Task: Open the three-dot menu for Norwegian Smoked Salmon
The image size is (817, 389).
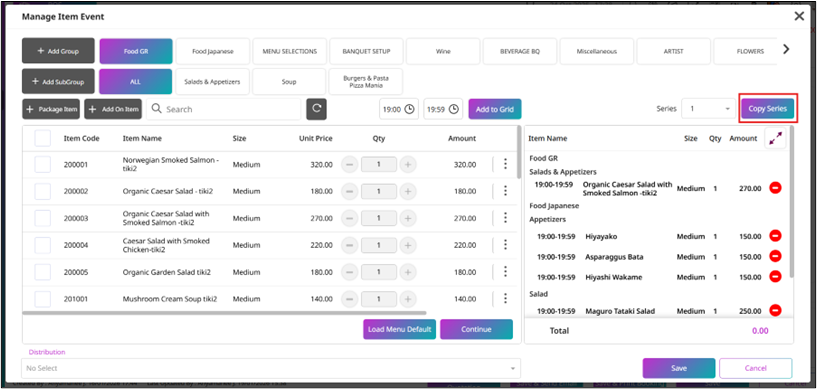Action: [x=504, y=164]
